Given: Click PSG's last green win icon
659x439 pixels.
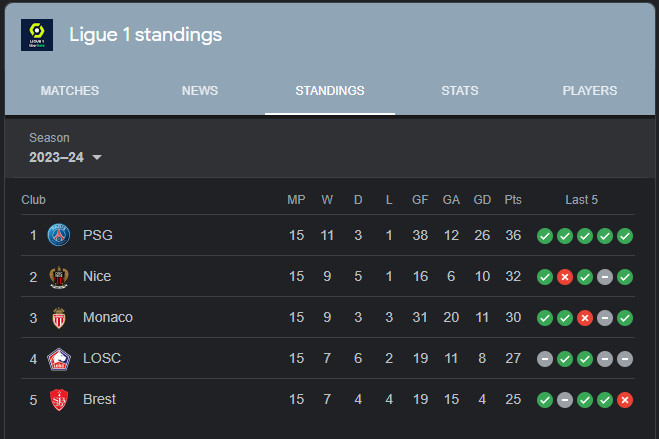Looking at the screenshot, I should [625, 236].
